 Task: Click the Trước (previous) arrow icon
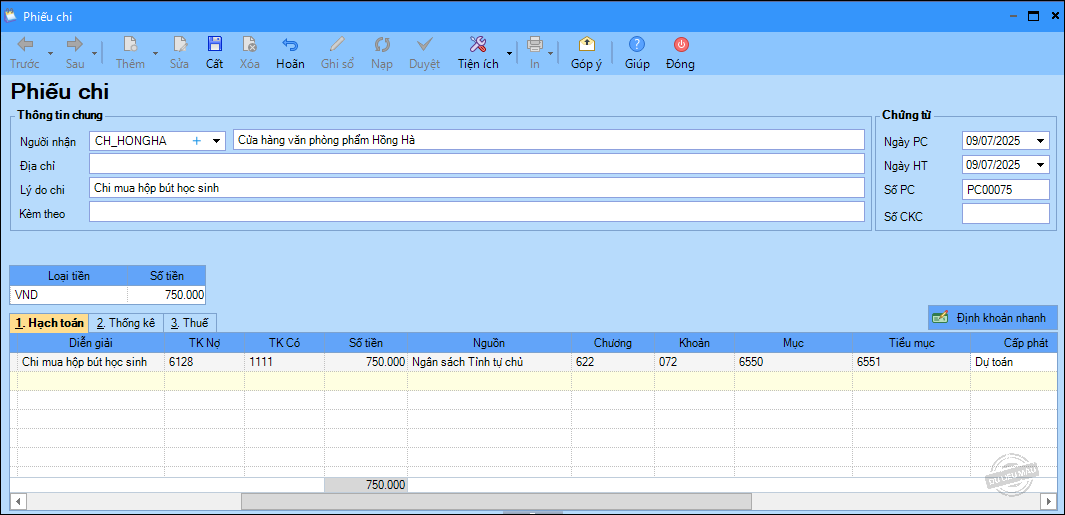click(25, 45)
